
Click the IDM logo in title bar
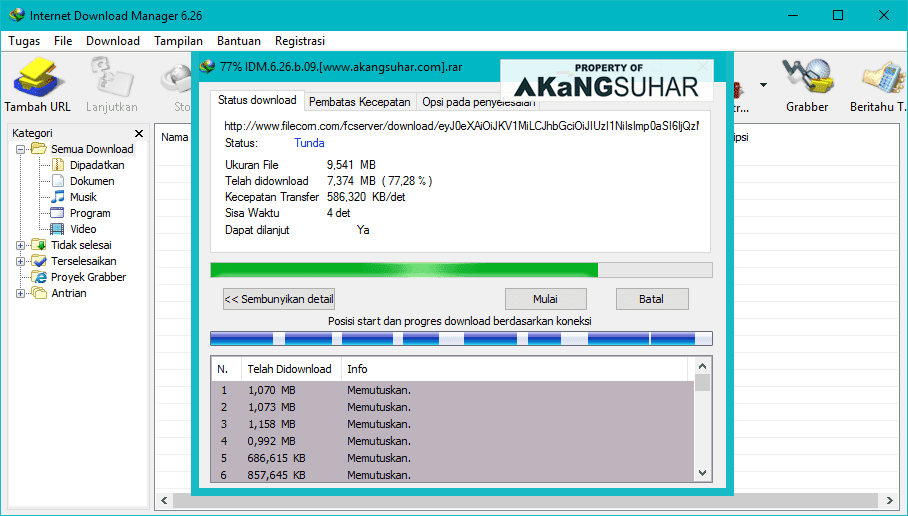click(17, 16)
